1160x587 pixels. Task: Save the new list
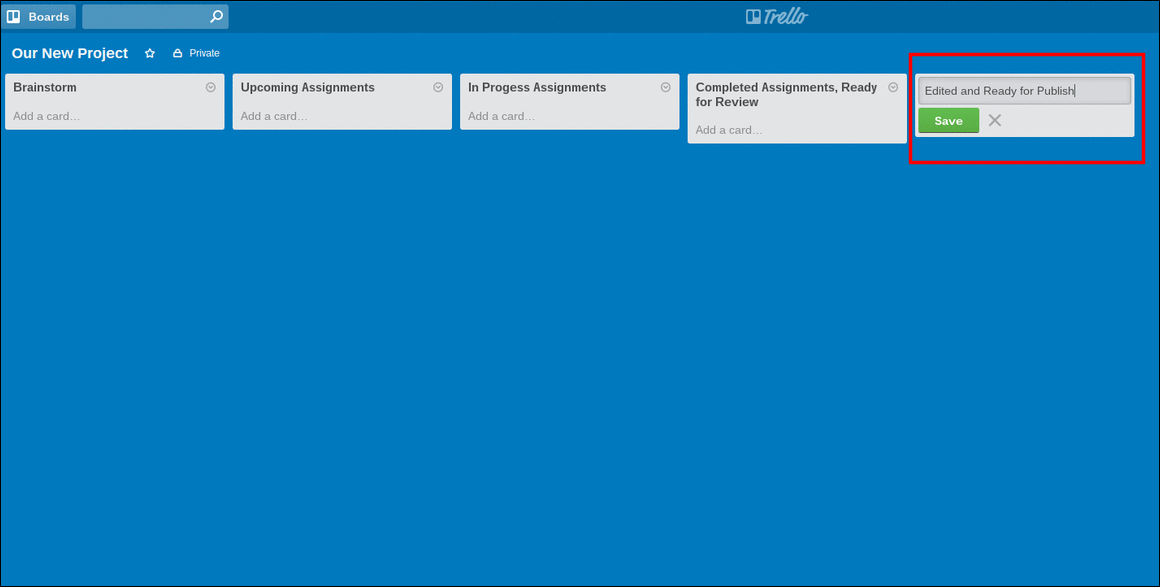click(947, 120)
